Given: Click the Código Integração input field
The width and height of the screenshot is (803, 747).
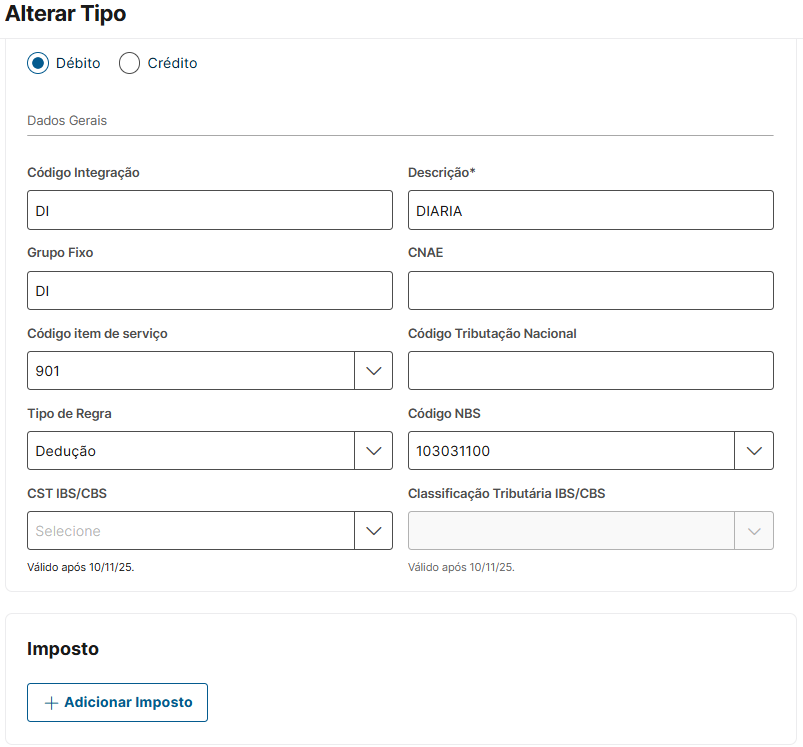Looking at the screenshot, I should [x=210, y=210].
